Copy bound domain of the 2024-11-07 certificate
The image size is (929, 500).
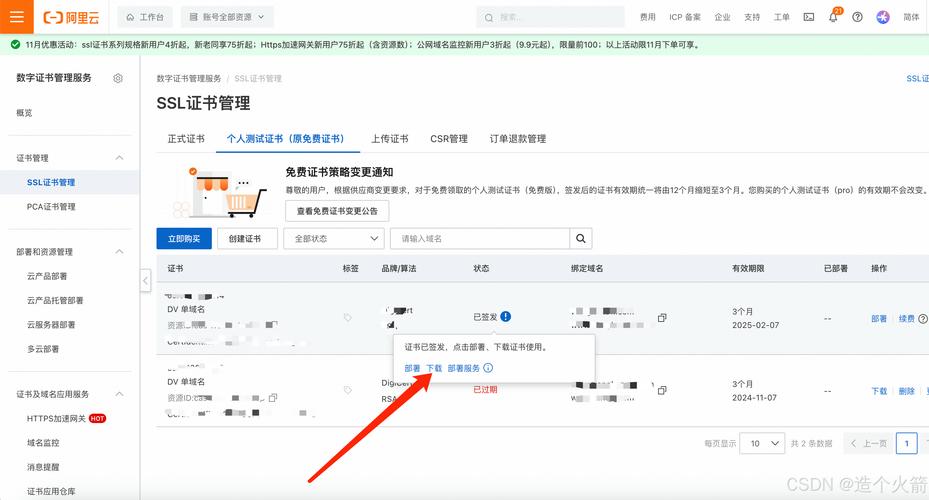(x=662, y=390)
